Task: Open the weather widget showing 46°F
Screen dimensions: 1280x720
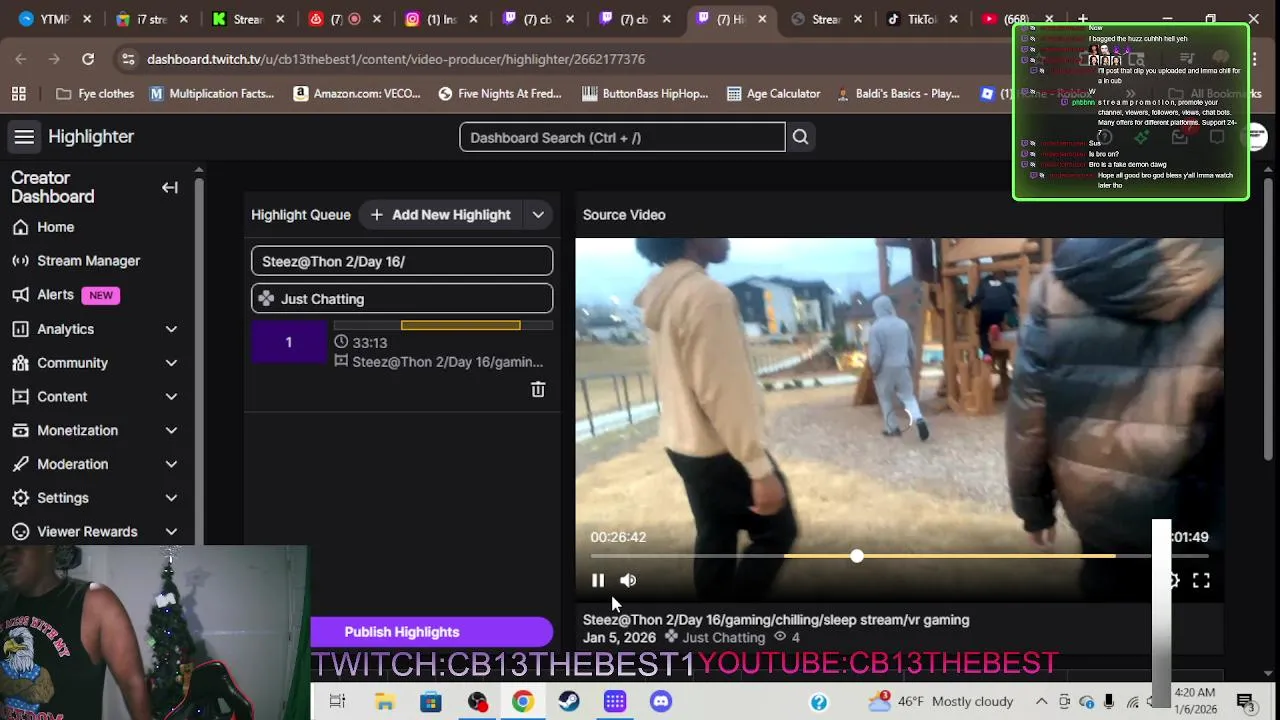Action: click(941, 702)
